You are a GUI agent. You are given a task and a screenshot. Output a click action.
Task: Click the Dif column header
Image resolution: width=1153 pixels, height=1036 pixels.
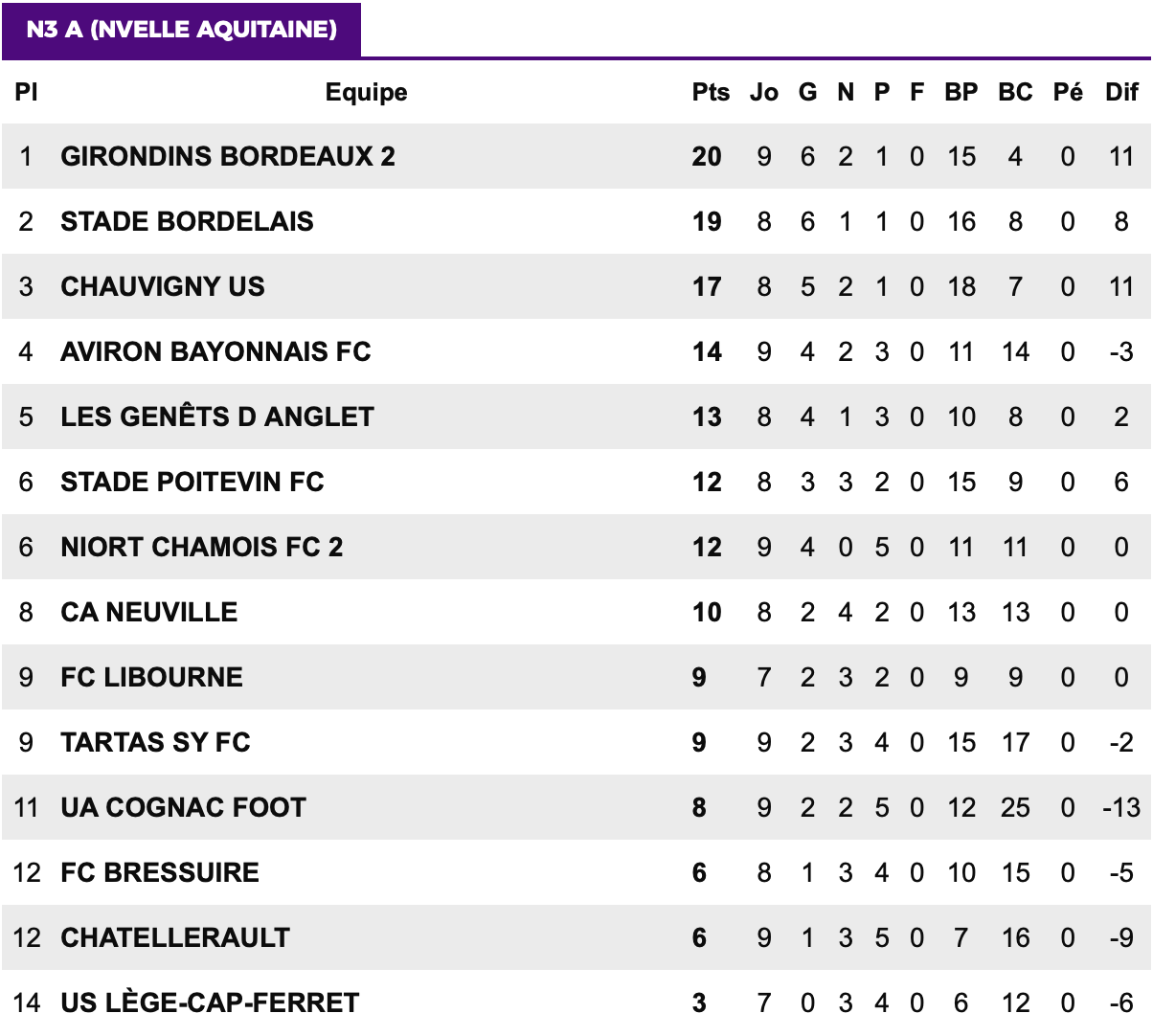pyautogui.click(x=1121, y=92)
